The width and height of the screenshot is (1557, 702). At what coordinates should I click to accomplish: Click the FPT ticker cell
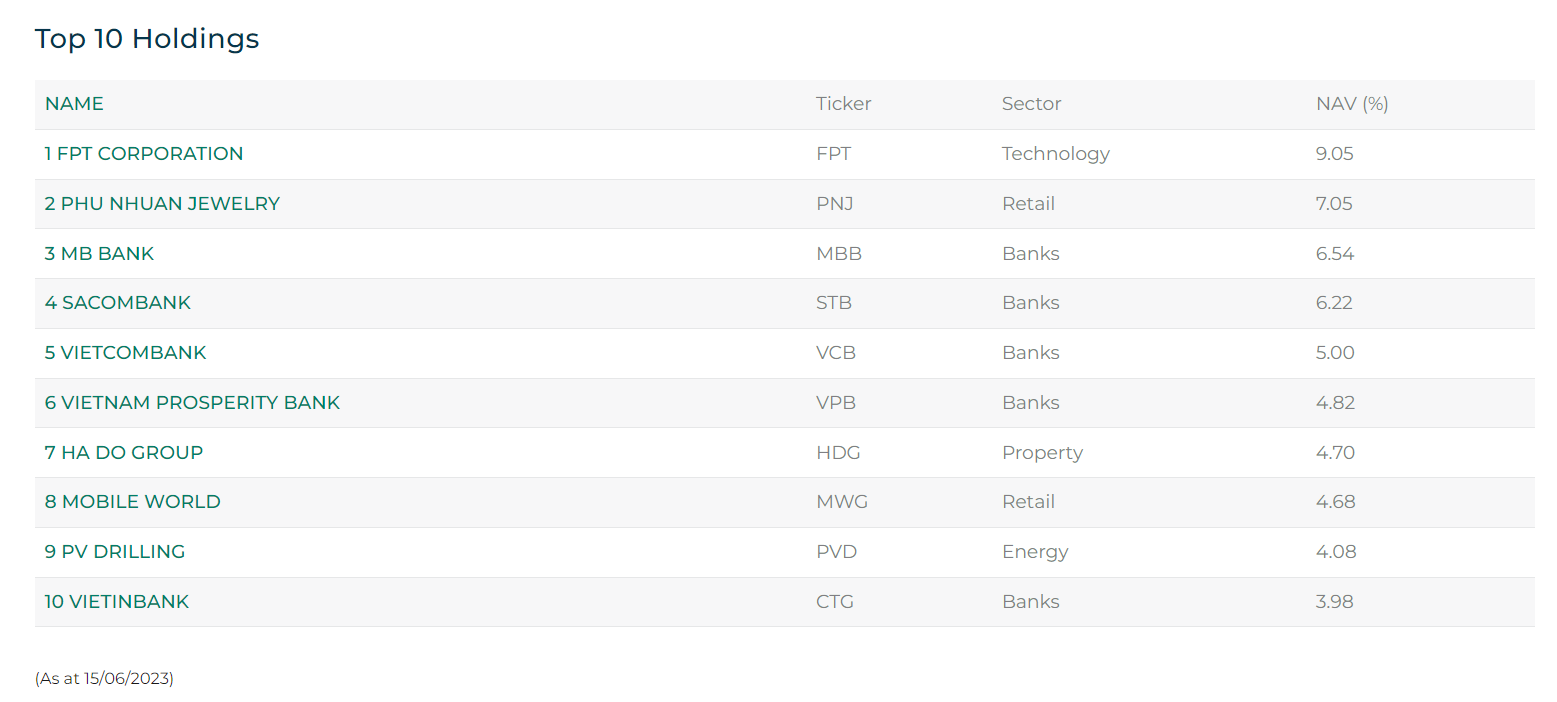[833, 154]
